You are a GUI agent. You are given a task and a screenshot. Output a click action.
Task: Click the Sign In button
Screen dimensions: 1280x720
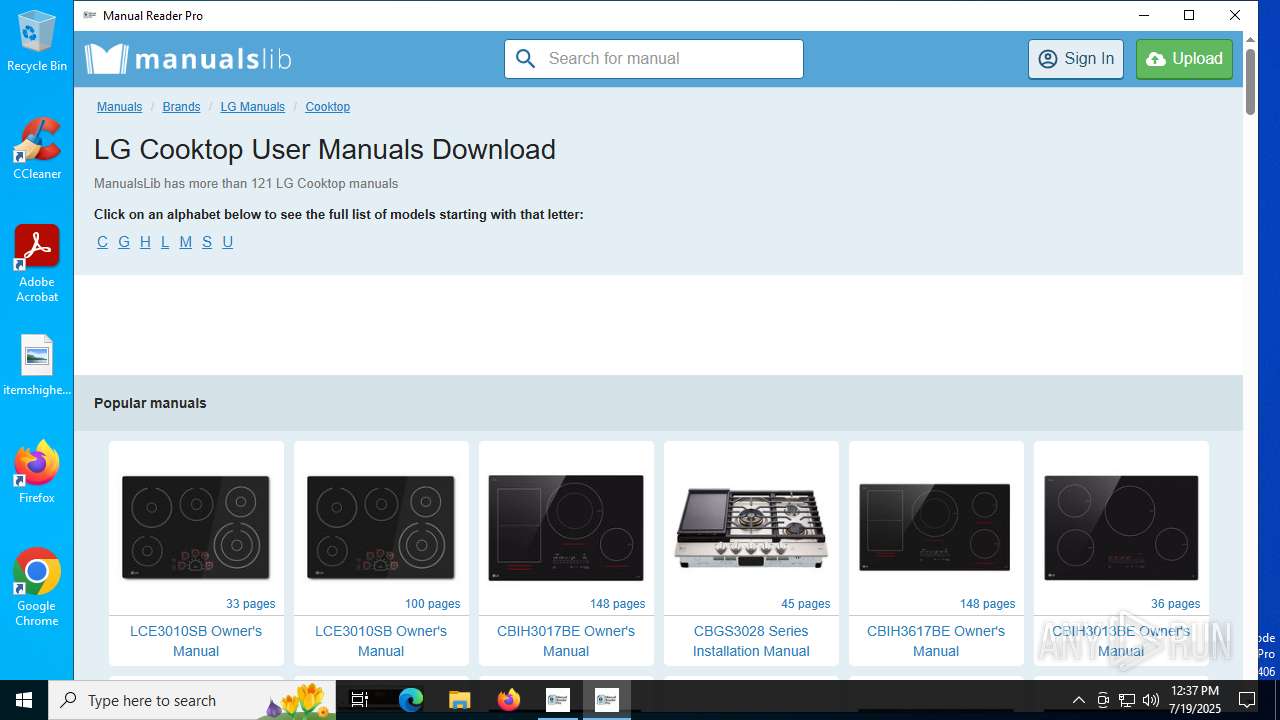(x=1076, y=59)
